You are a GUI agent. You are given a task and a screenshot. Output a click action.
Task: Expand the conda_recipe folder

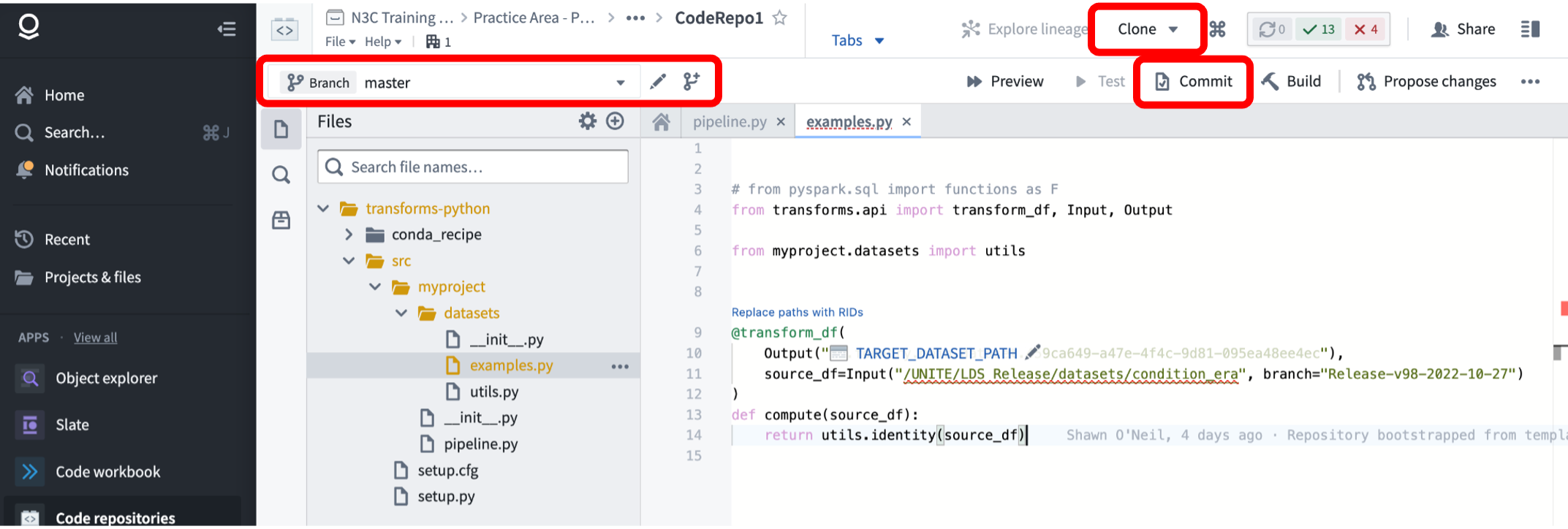coord(349,235)
